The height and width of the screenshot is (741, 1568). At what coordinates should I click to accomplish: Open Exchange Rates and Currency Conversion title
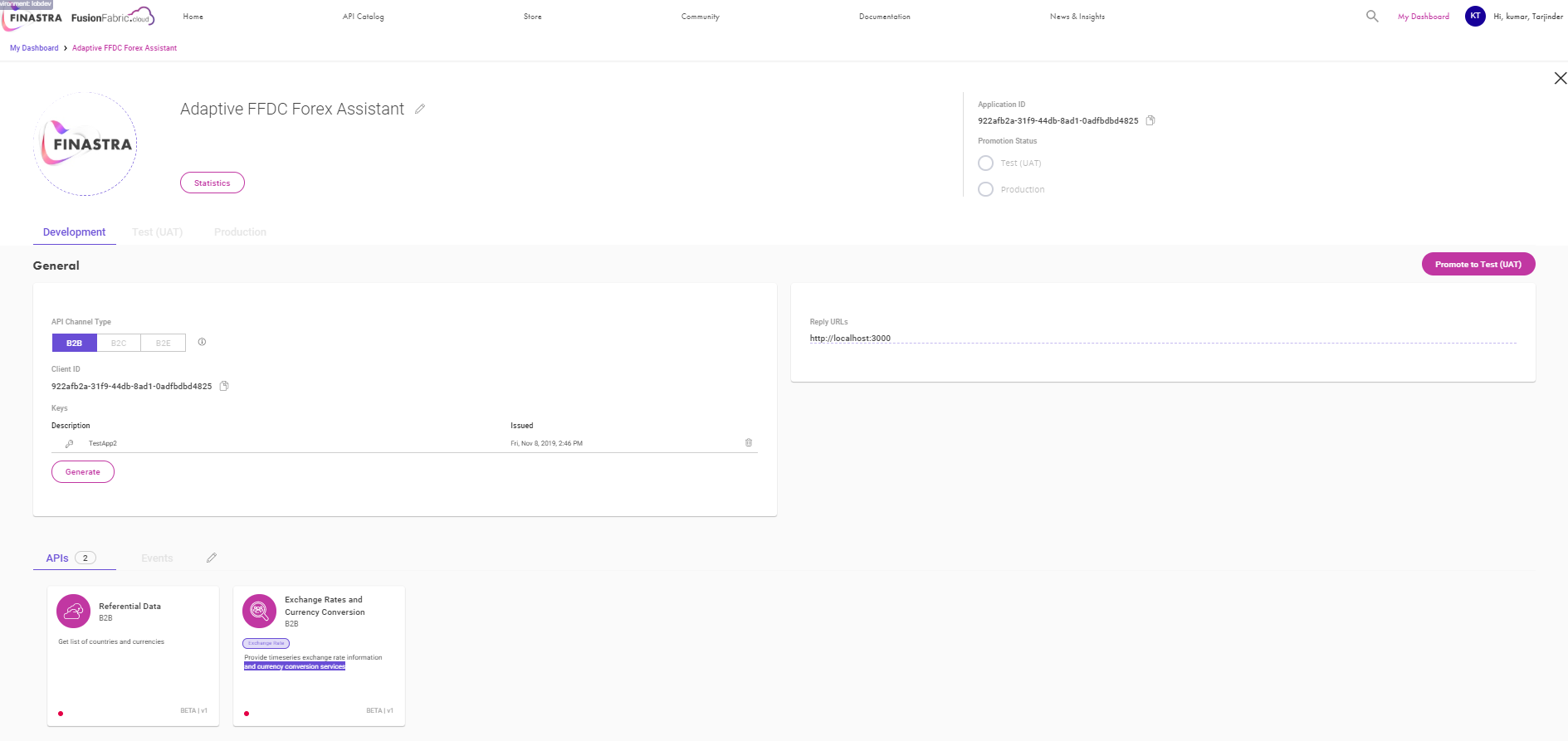[x=325, y=606]
